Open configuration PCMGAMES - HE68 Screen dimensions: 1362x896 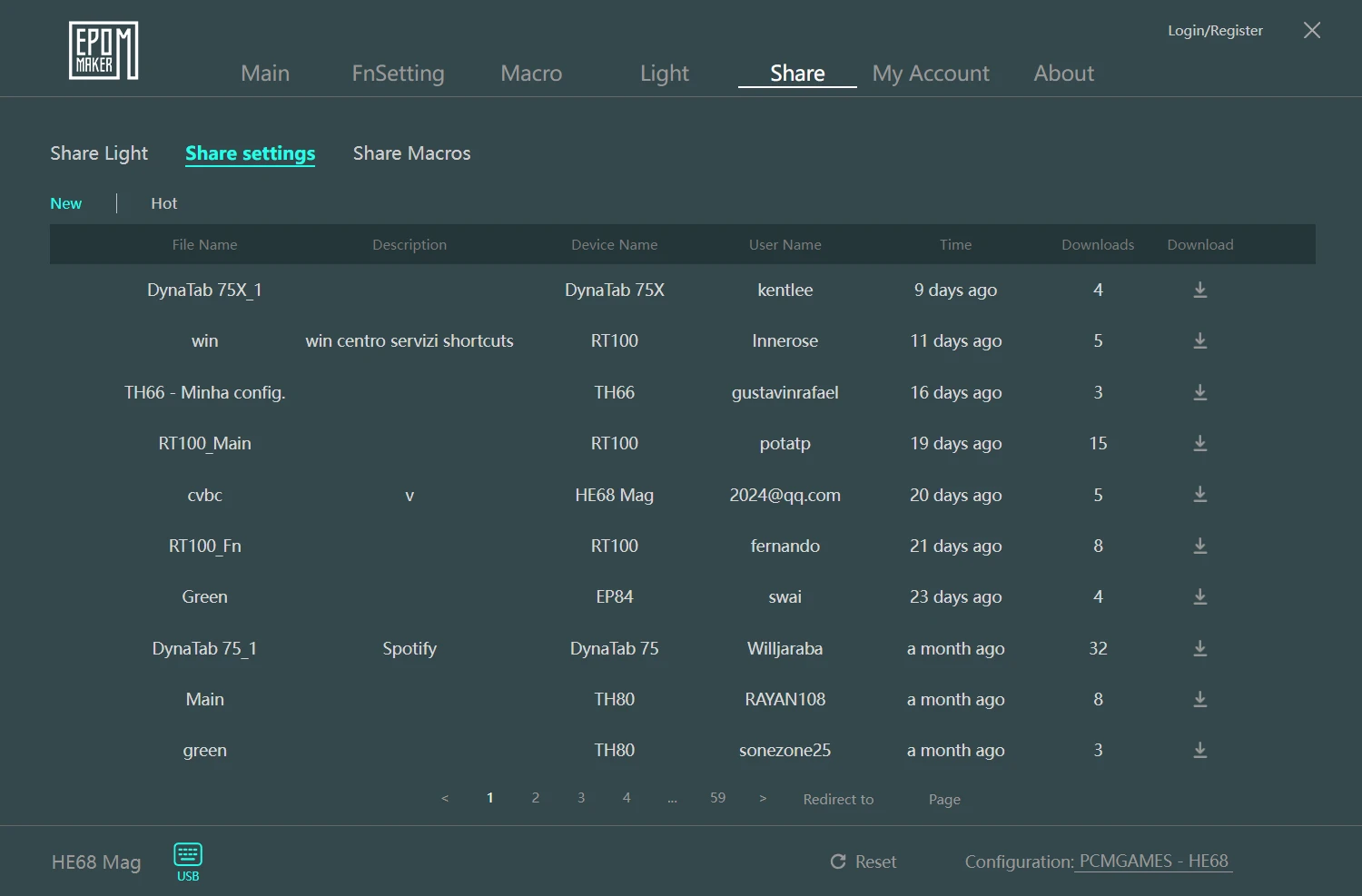click(1153, 861)
